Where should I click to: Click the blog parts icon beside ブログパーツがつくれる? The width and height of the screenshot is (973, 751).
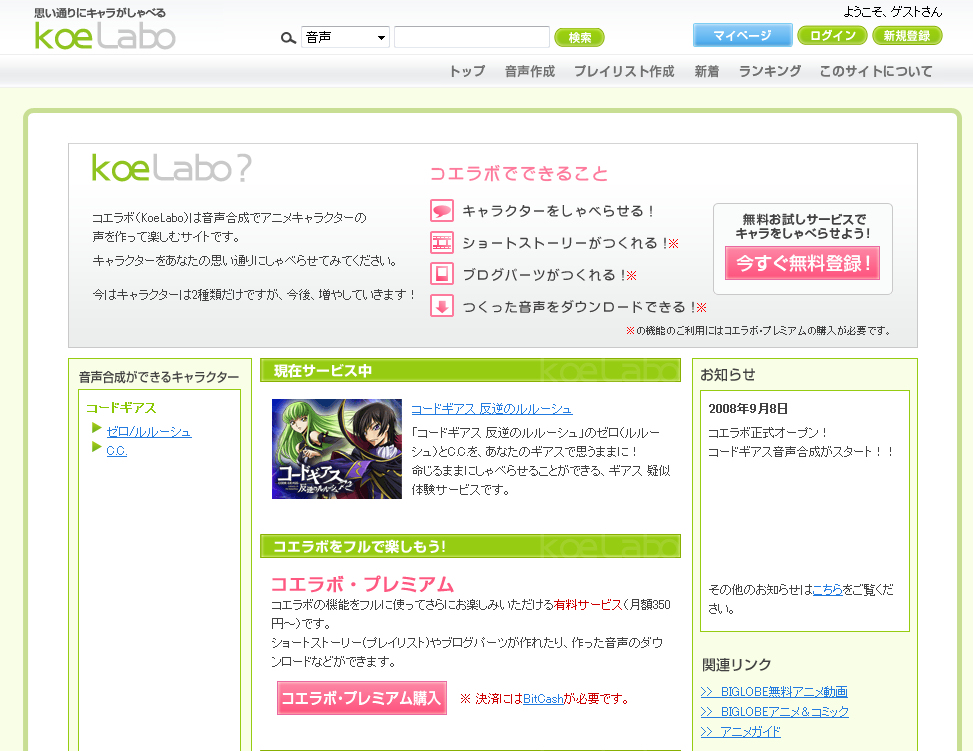tap(442, 274)
